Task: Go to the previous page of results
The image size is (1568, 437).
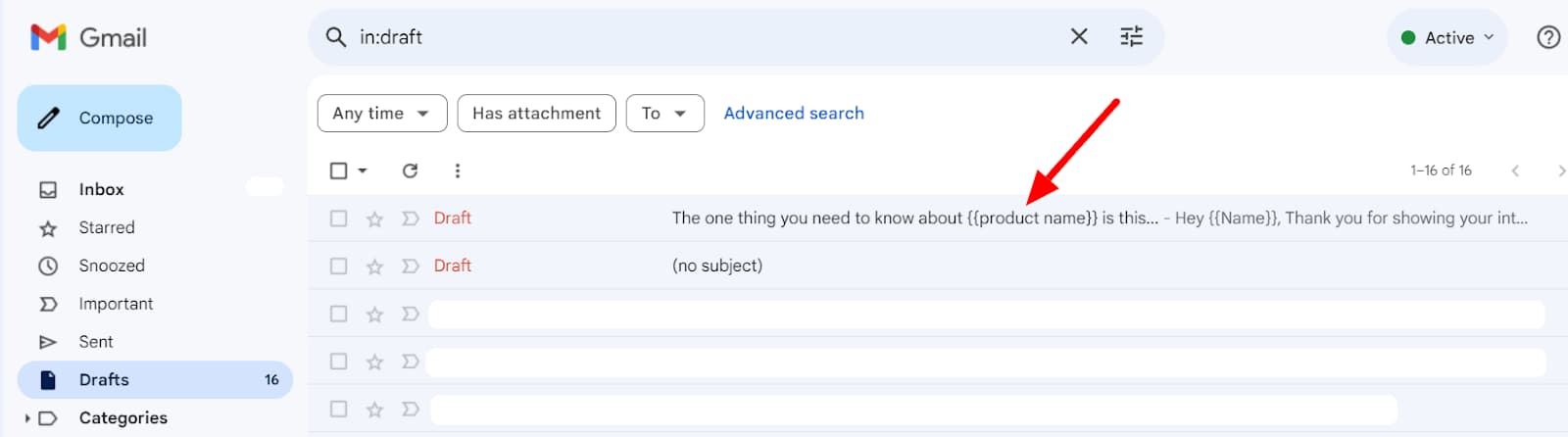Action: (x=1515, y=170)
